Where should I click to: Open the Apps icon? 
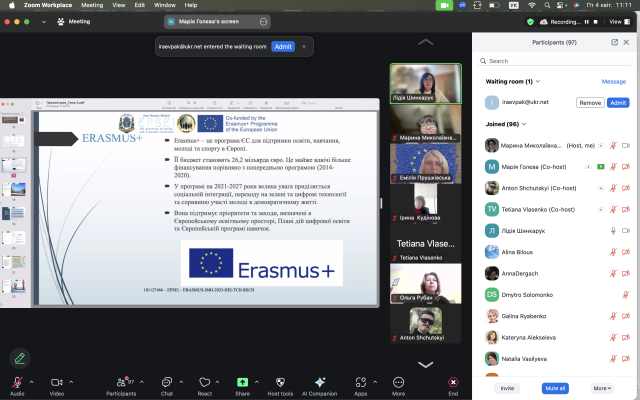(360, 382)
